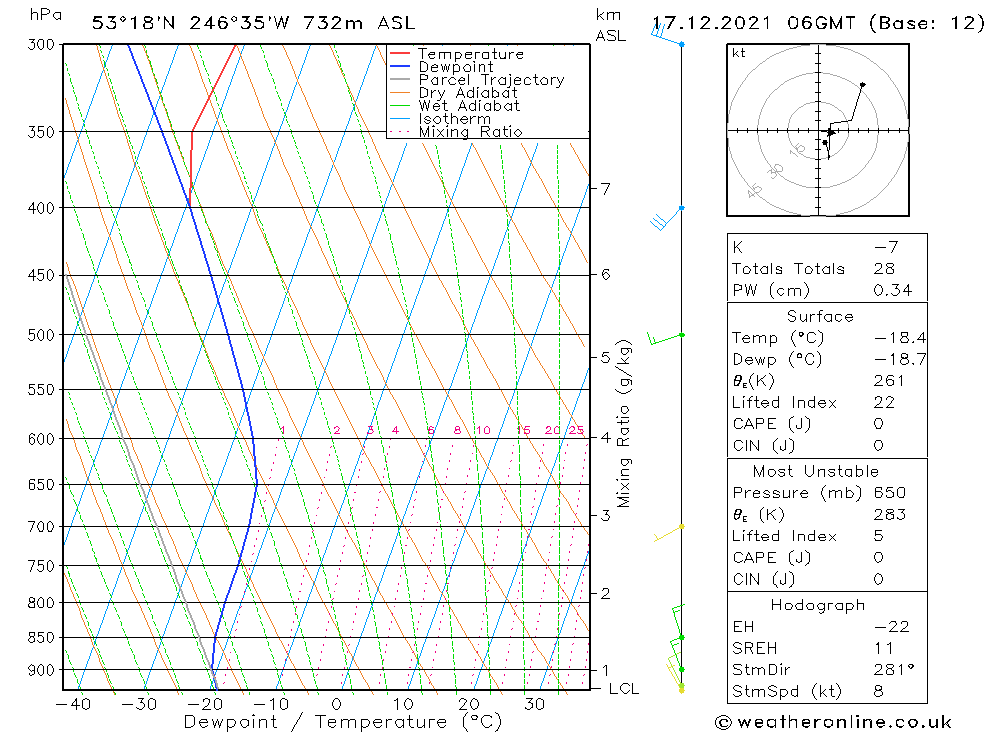1000x733 pixels.
Task: Click the 30 temperature axis value
Action: tap(534, 704)
